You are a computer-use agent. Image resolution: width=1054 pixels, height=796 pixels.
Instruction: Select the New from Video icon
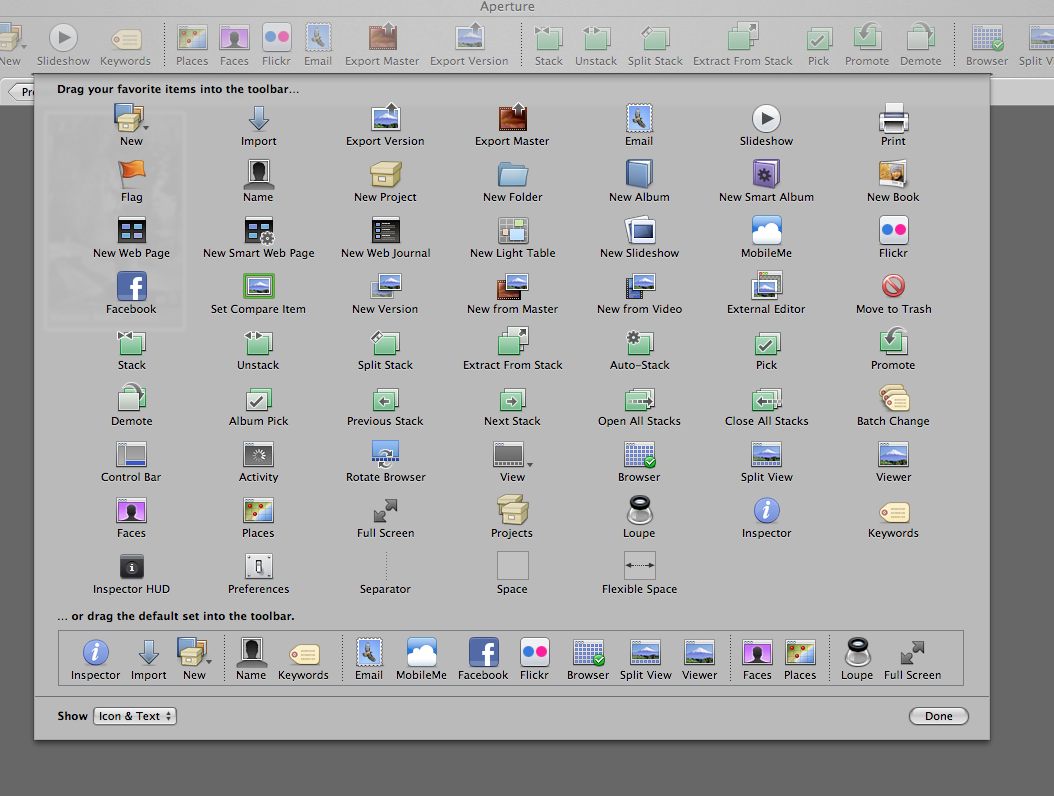[639, 286]
